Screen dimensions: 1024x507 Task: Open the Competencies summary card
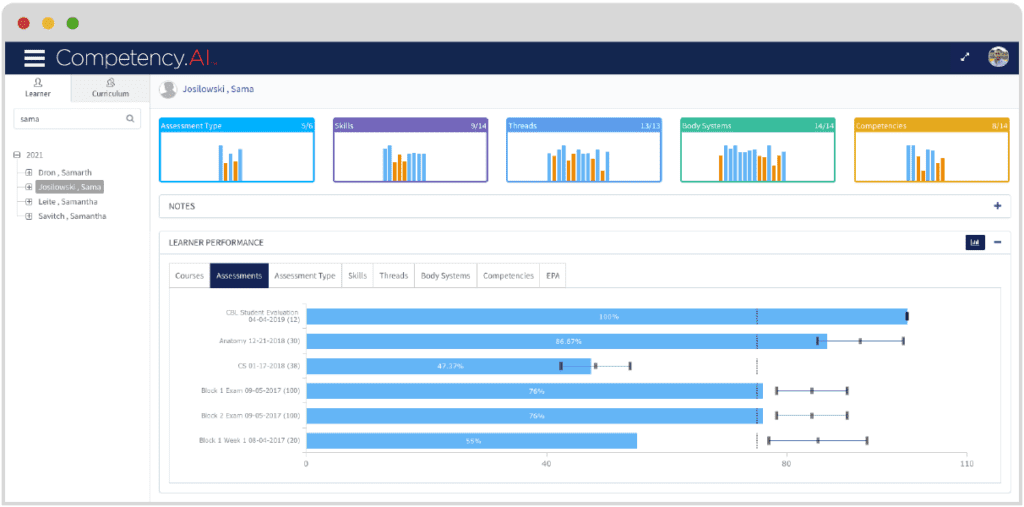(931, 150)
